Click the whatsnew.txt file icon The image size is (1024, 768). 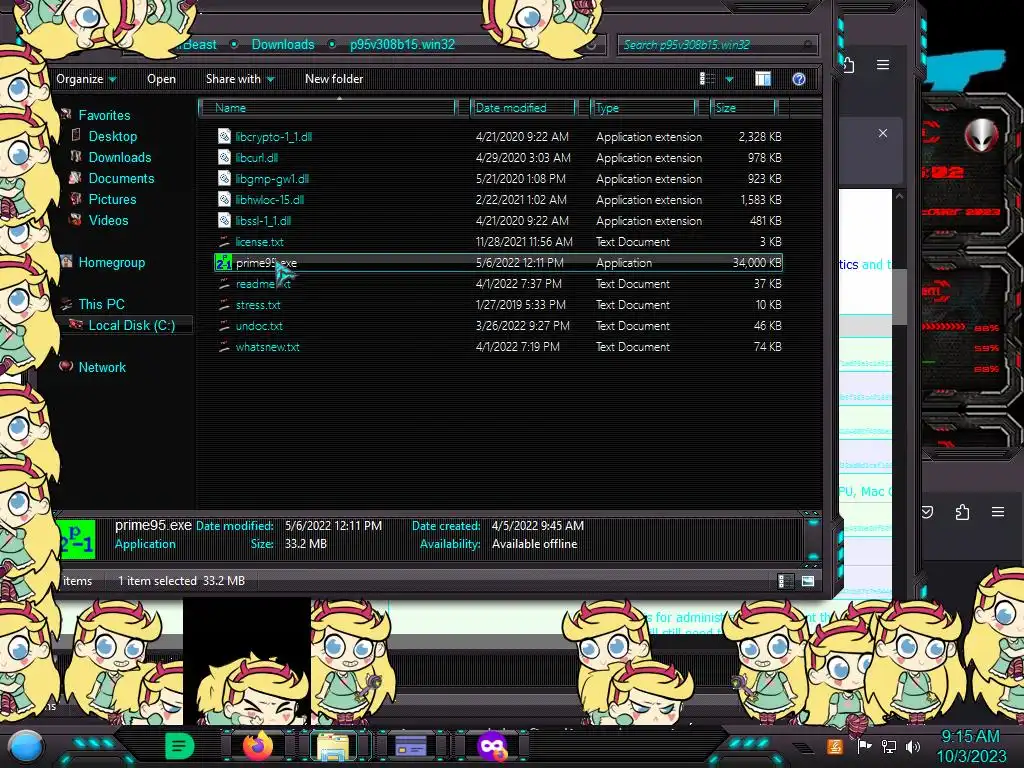pyautogui.click(x=224, y=346)
